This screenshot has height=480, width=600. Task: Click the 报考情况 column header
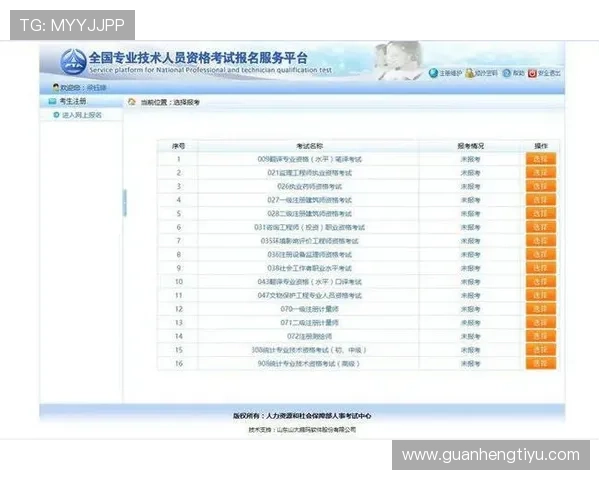(470, 146)
